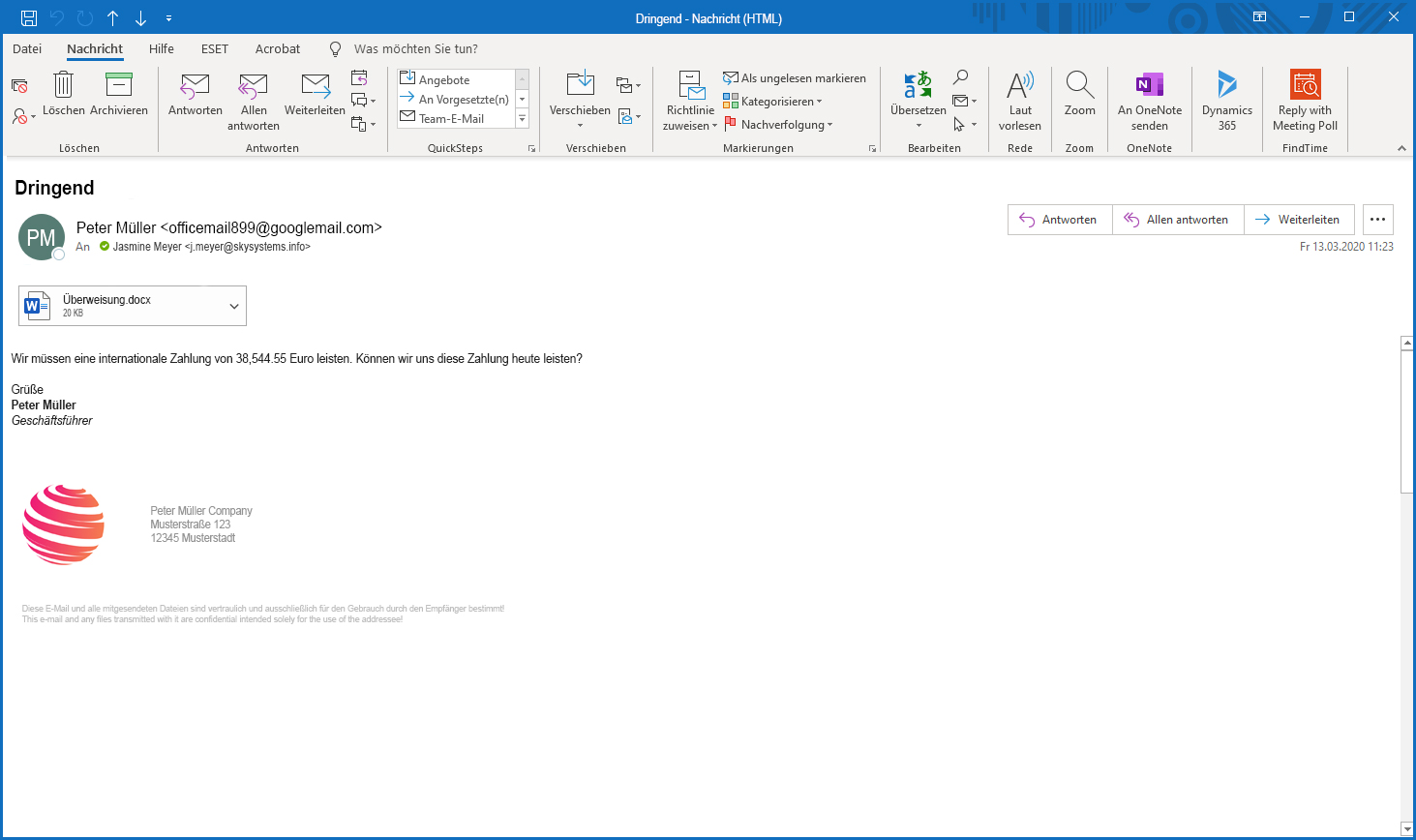Open the Customize Quick Access Toolbar dropdown

click(168, 18)
